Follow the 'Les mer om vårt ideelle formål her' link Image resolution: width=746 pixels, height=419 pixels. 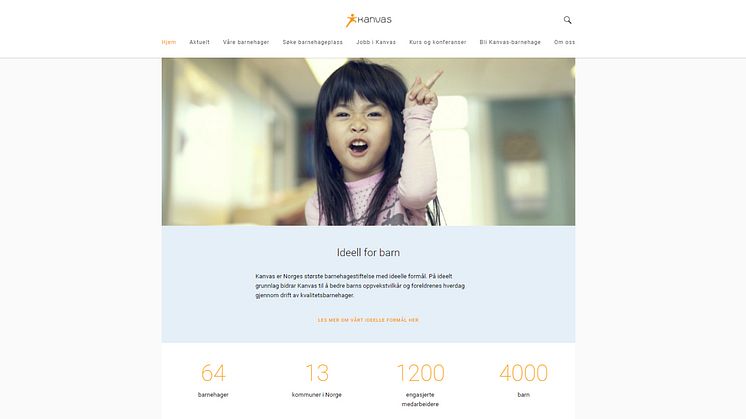pyautogui.click(x=368, y=320)
